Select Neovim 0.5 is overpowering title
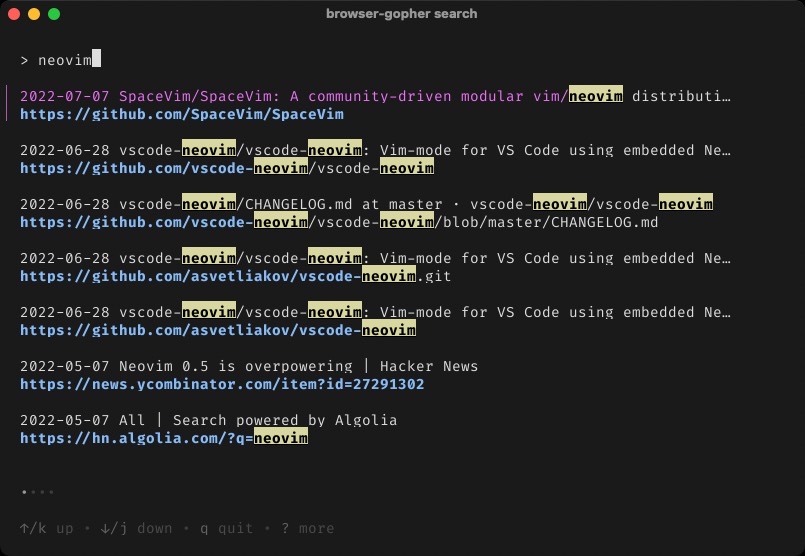Image resolution: width=805 pixels, height=556 pixels. click(249, 366)
